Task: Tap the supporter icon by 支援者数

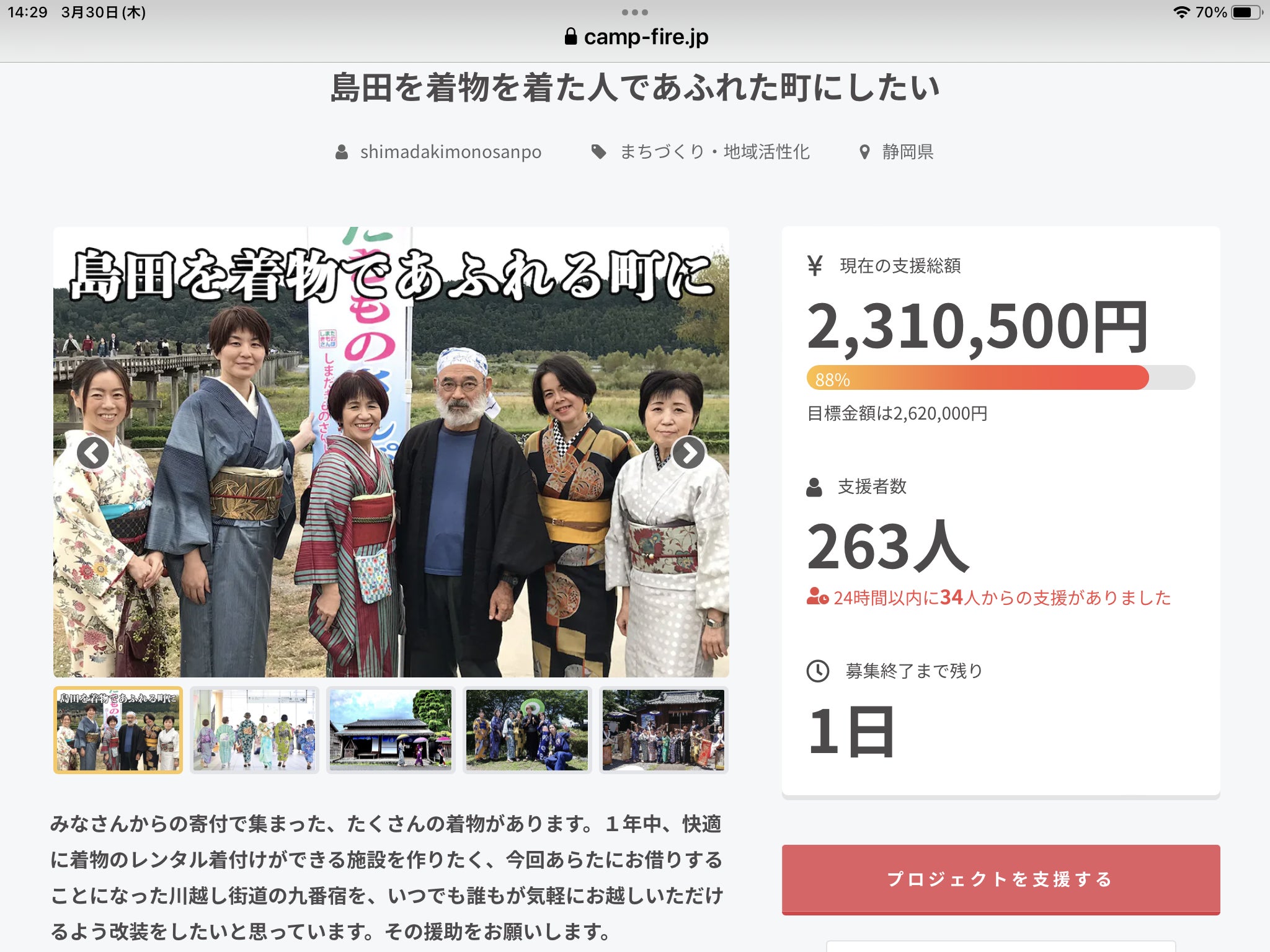Action: click(814, 487)
